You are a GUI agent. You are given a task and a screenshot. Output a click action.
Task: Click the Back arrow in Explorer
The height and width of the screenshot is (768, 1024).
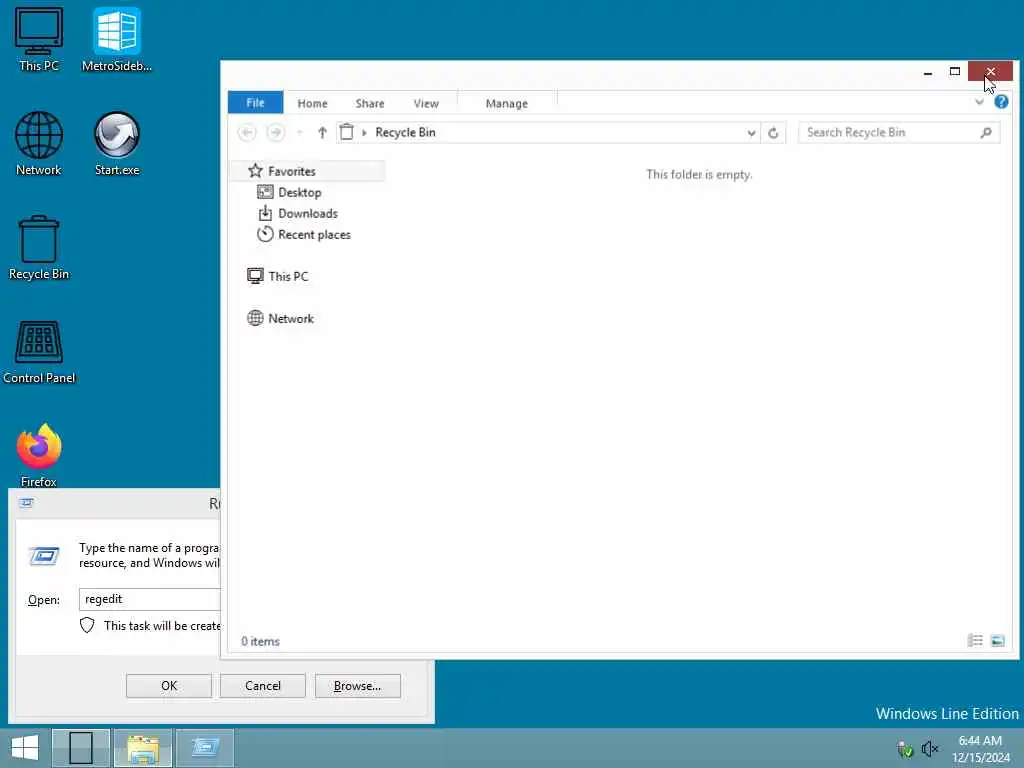pos(247,133)
